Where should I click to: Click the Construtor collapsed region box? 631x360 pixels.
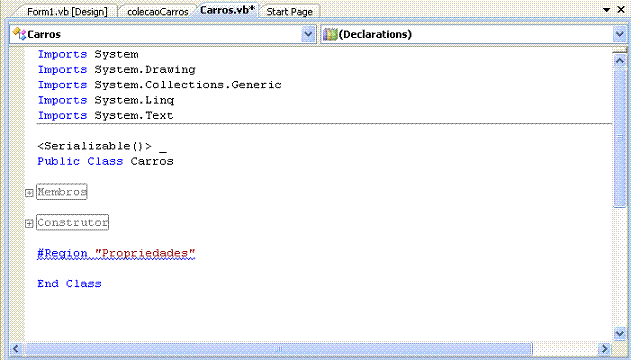(x=72, y=222)
